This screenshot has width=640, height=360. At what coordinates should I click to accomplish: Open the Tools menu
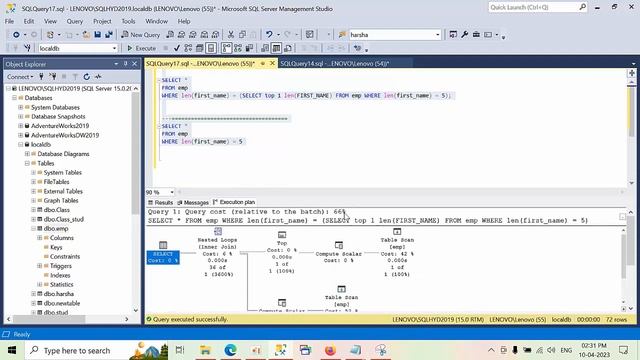coord(128,21)
